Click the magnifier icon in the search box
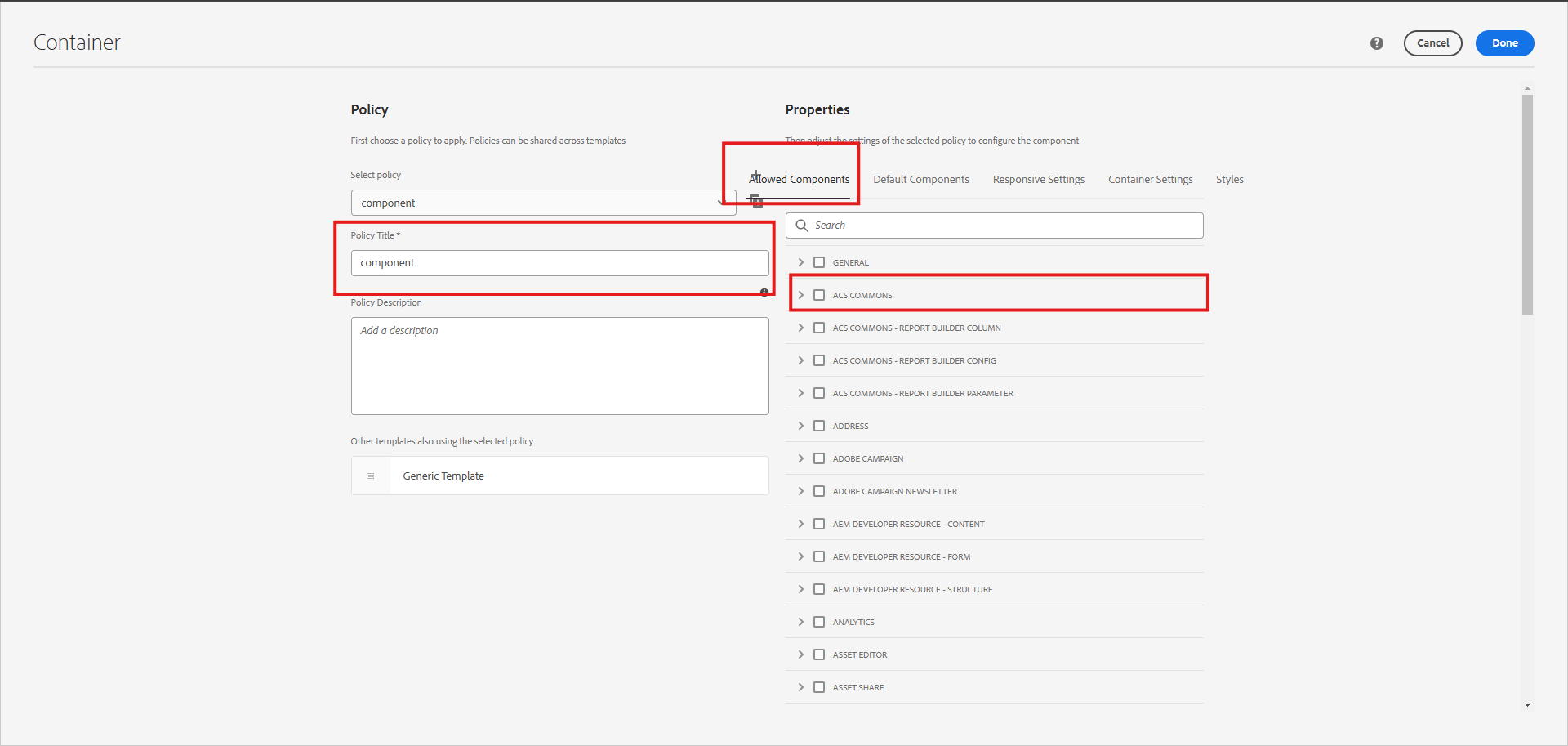 (802, 226)
